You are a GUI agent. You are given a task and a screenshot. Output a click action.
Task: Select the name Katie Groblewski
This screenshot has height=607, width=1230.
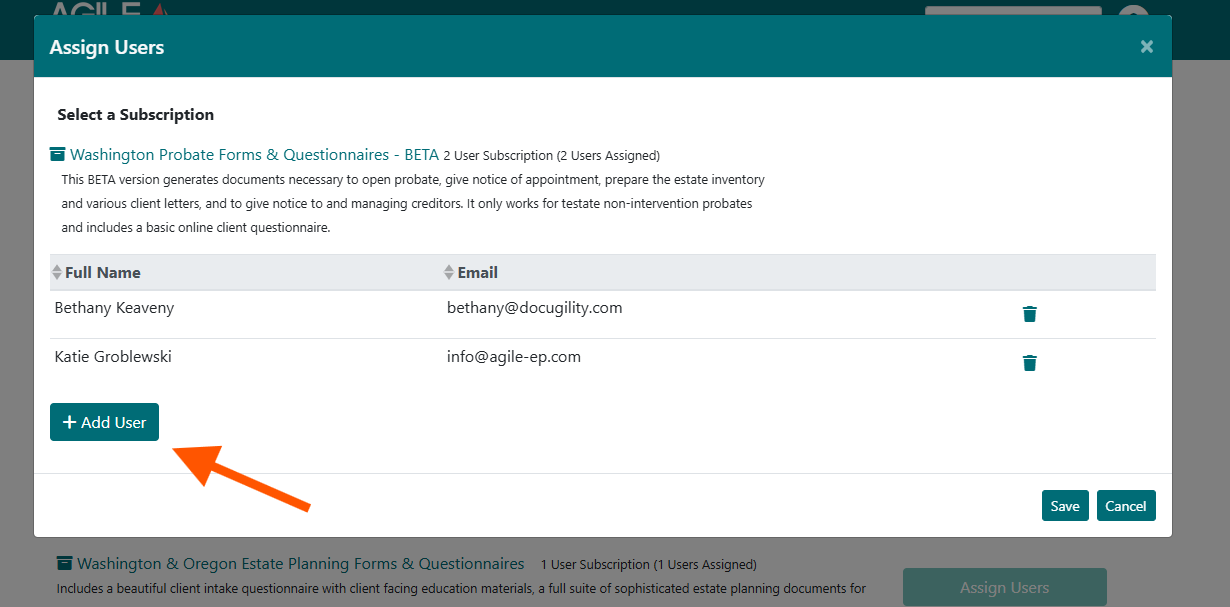pyautogui.click(x=113, y=356)
